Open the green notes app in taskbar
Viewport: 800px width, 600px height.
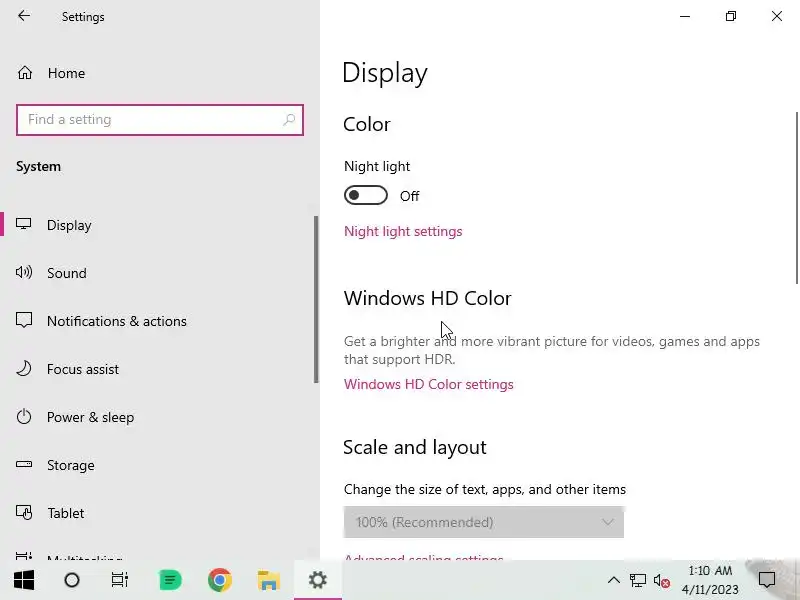(x=170, y=580)
